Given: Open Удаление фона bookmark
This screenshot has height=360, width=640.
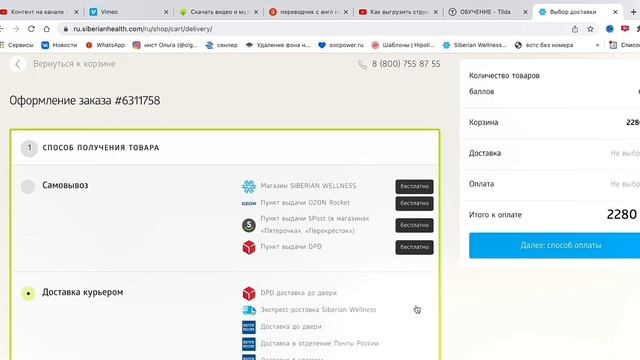Looking at the screenshot, I should coord(278,45).
